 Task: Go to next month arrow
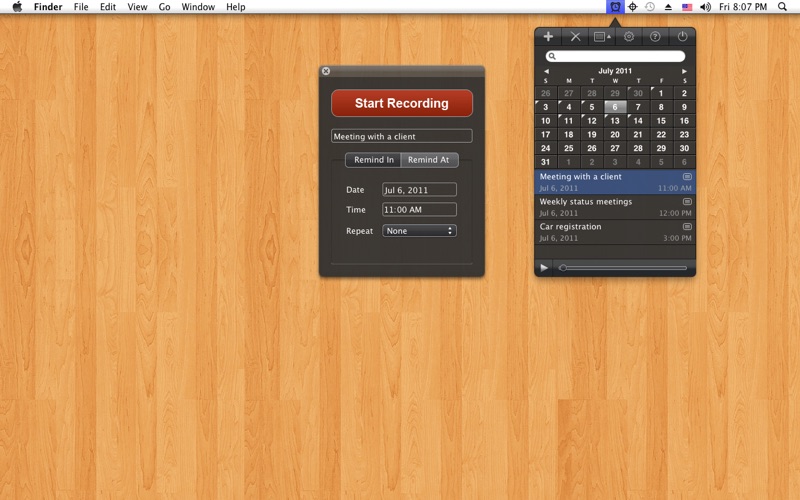pos(684,71)
